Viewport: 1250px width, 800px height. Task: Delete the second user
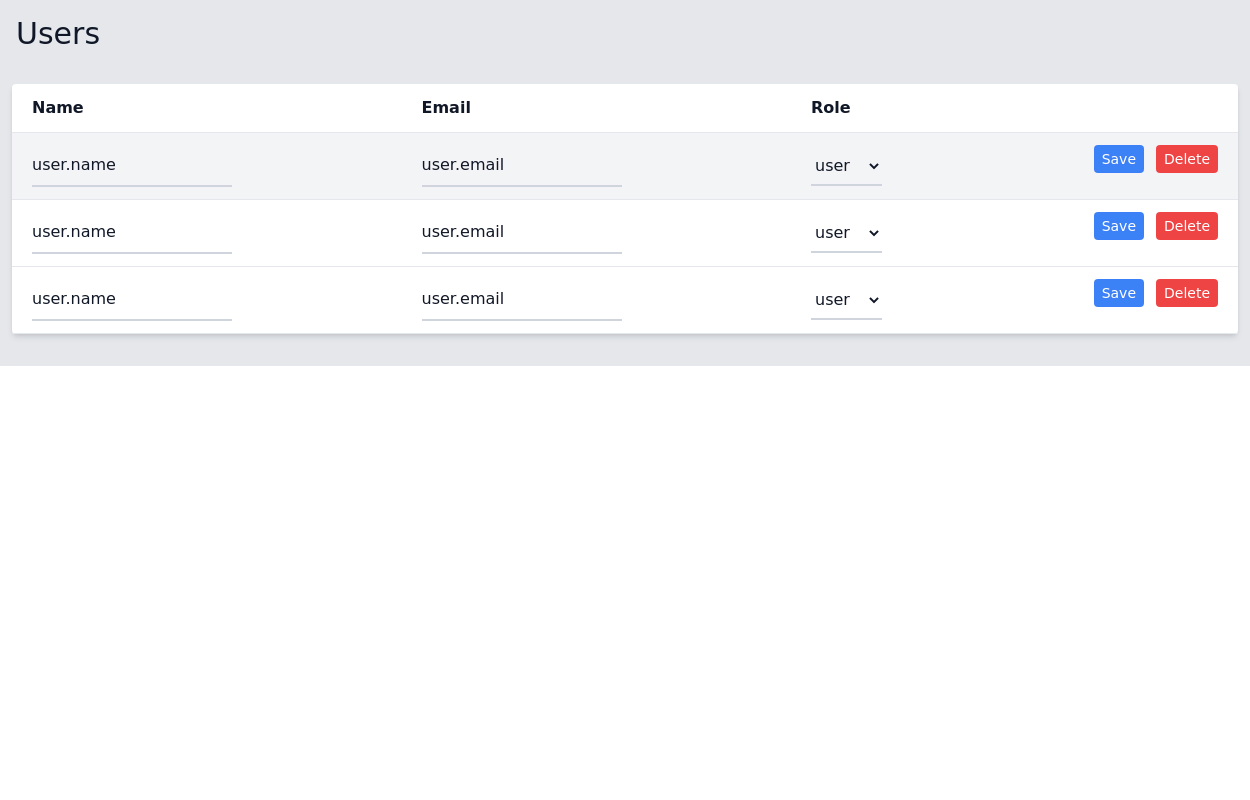pyautogui.click(x=1186, y=226)
